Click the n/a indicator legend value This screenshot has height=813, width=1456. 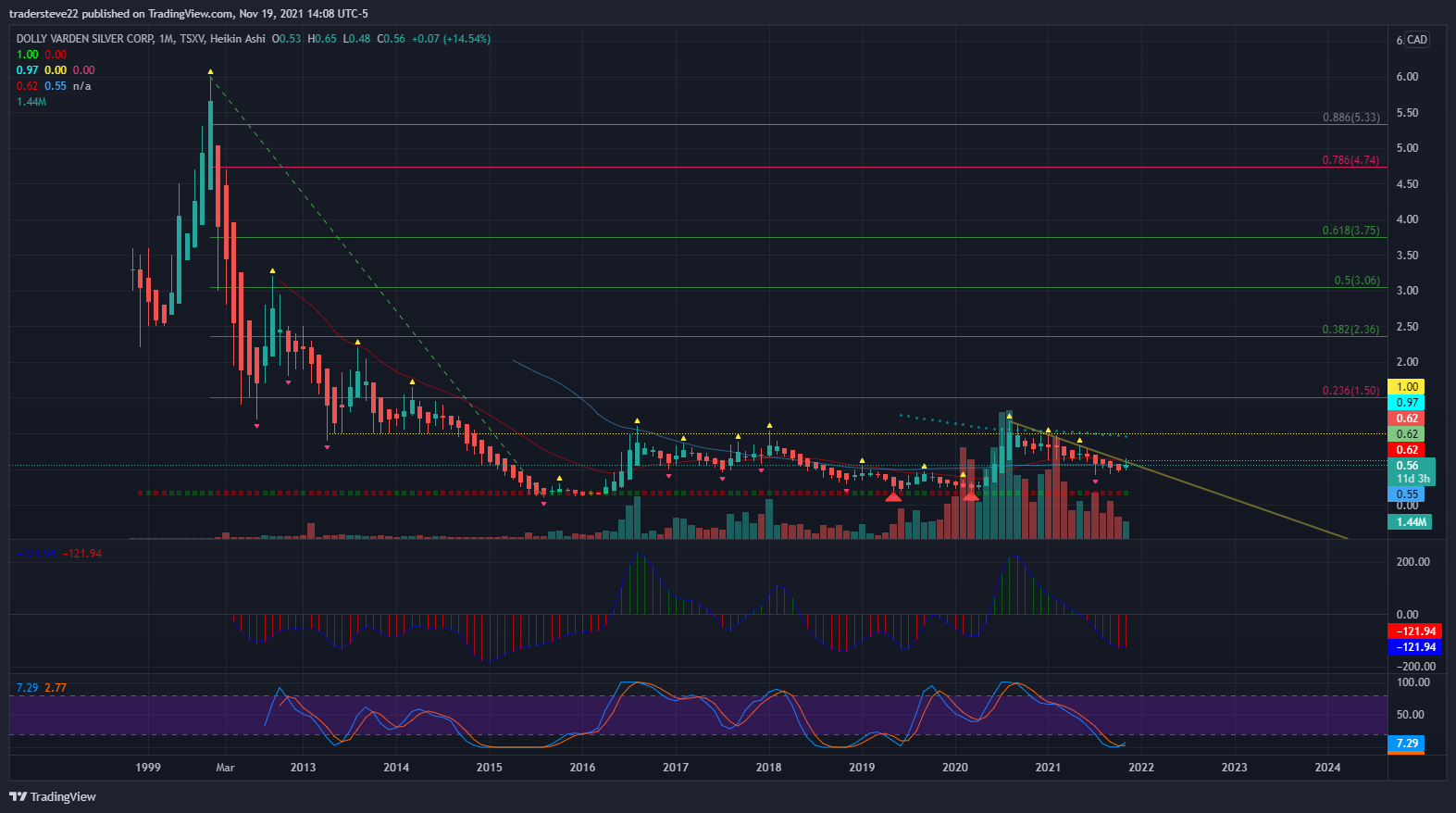pyautogui.click(x=82, y=86)
